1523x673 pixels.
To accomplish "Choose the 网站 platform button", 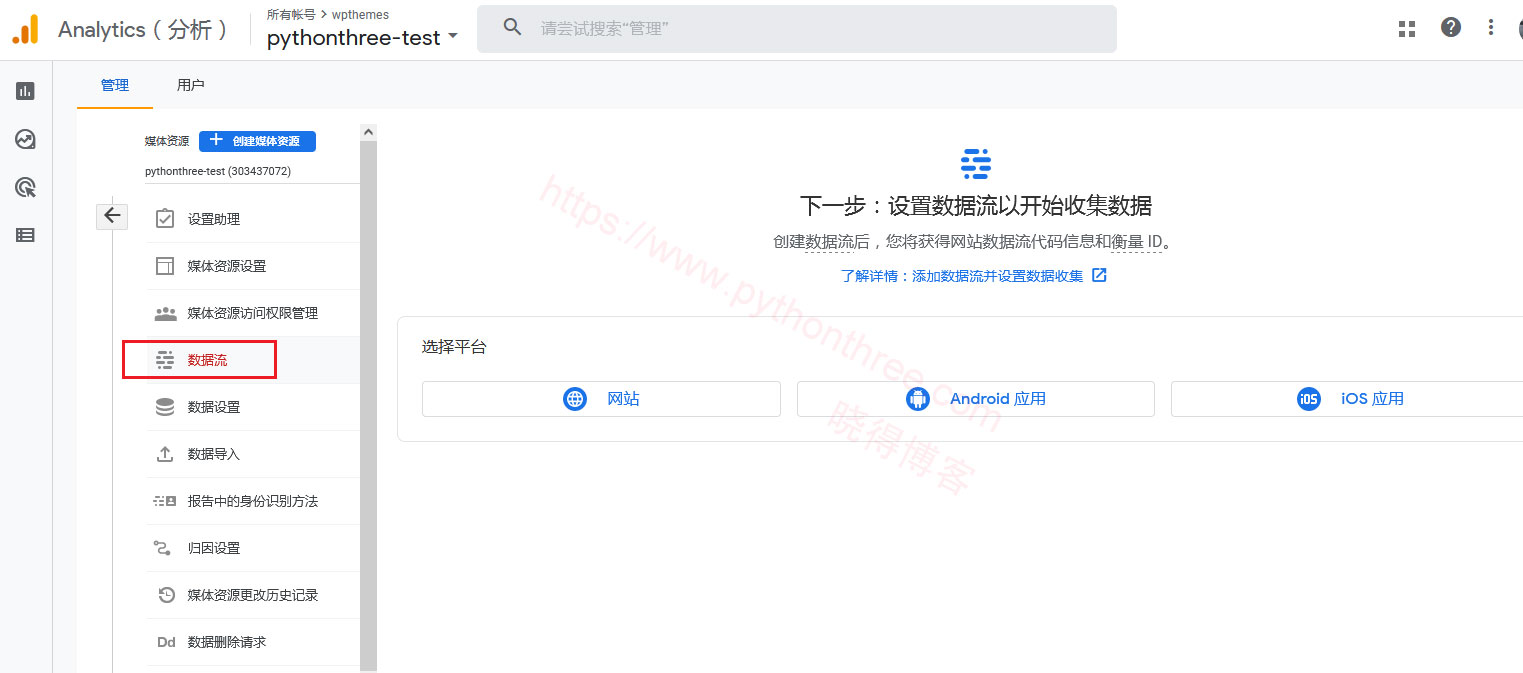I will (601, 399).
